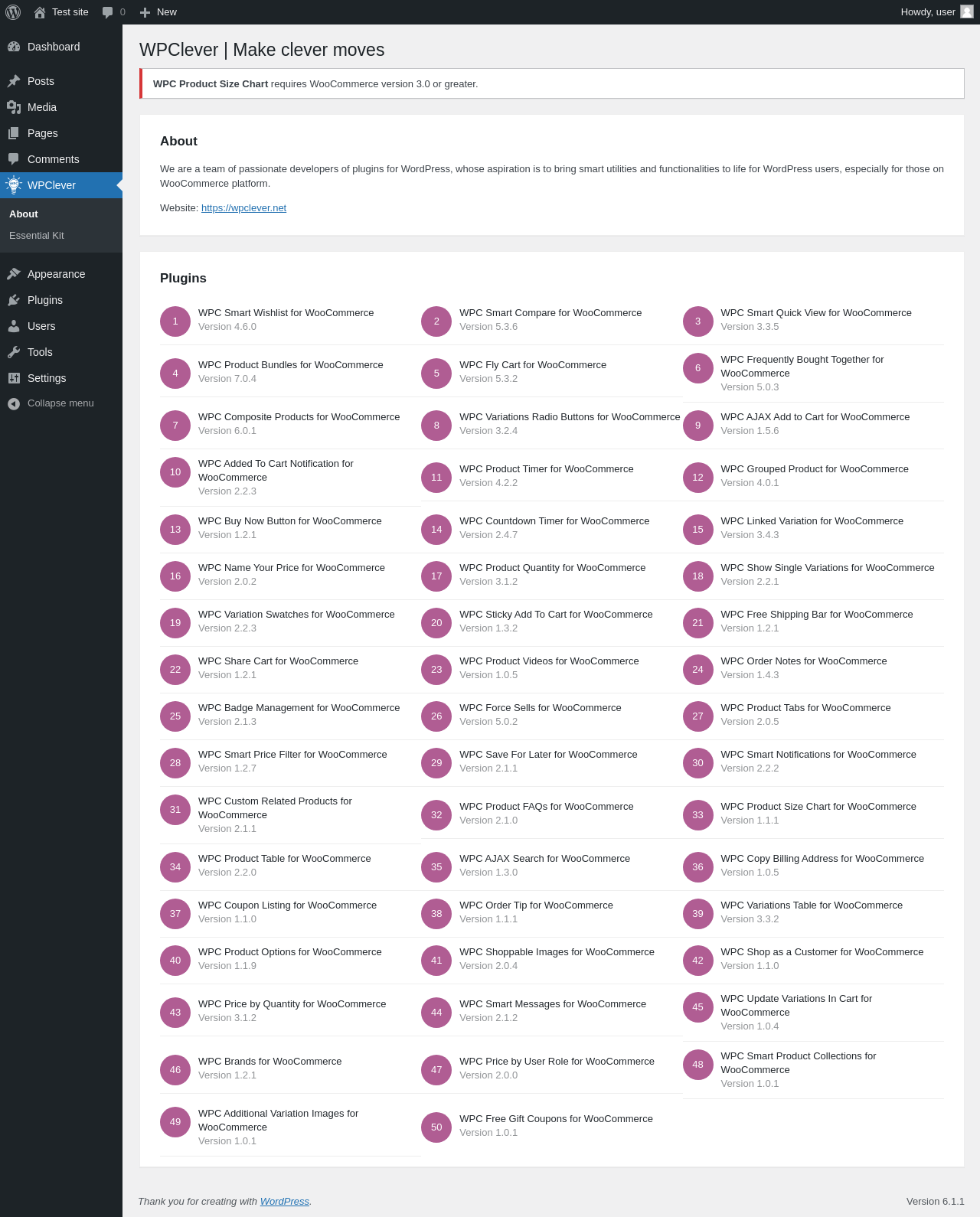This screenshot has width=980, height=1217.
Task: Open the Test site home icon
Action: [40, 12]
